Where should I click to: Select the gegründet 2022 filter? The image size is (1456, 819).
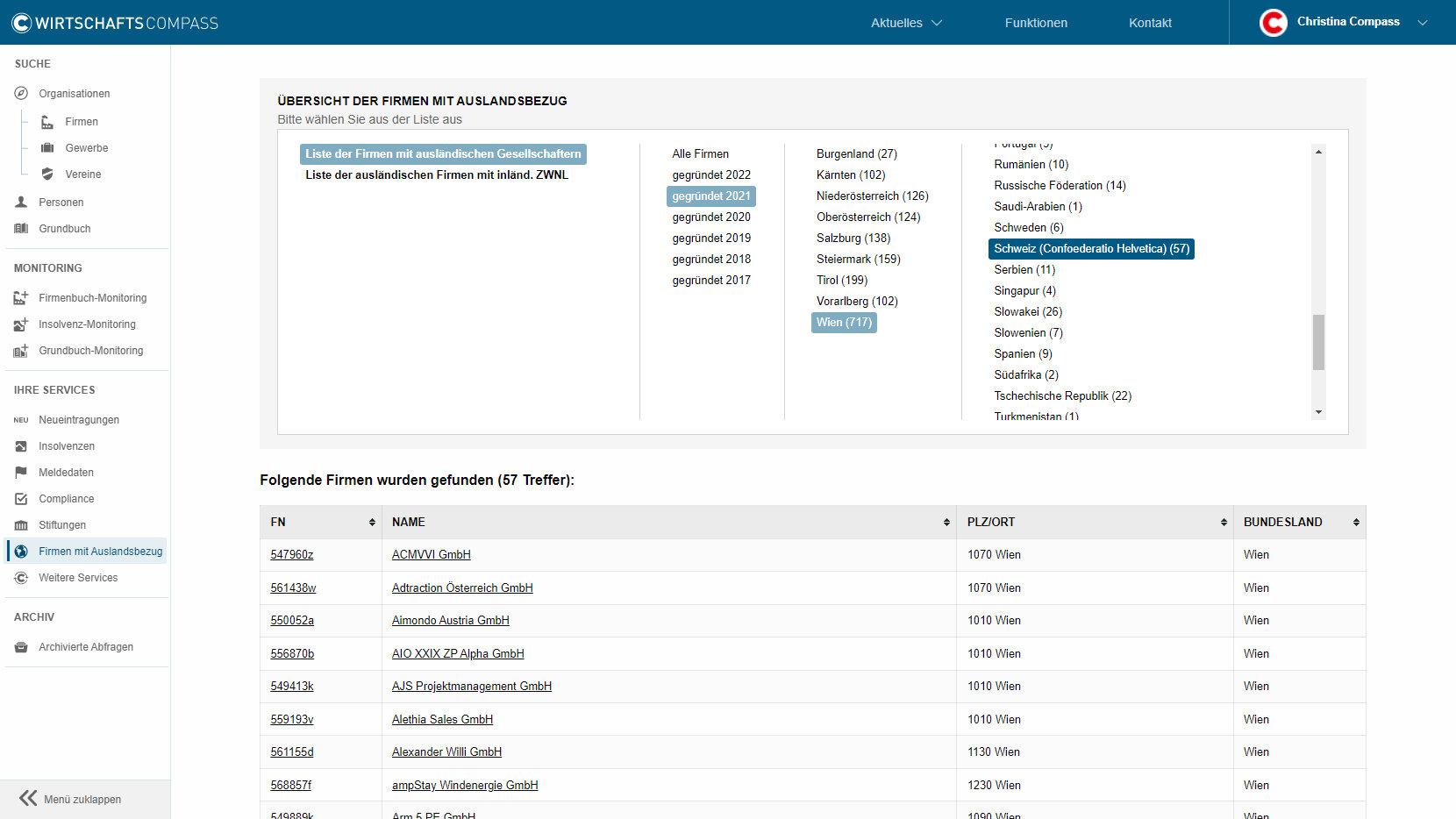coord(711,174)
